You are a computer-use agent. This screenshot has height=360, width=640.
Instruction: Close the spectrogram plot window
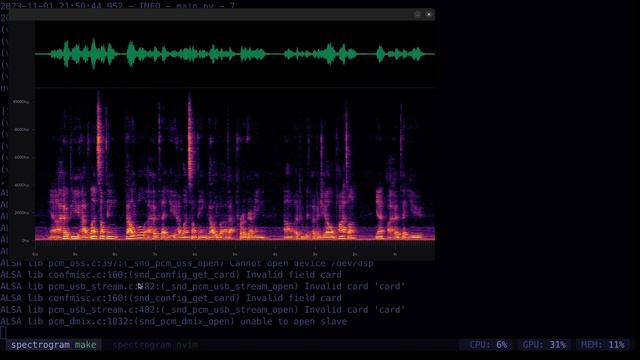click(x=429, y=14)
